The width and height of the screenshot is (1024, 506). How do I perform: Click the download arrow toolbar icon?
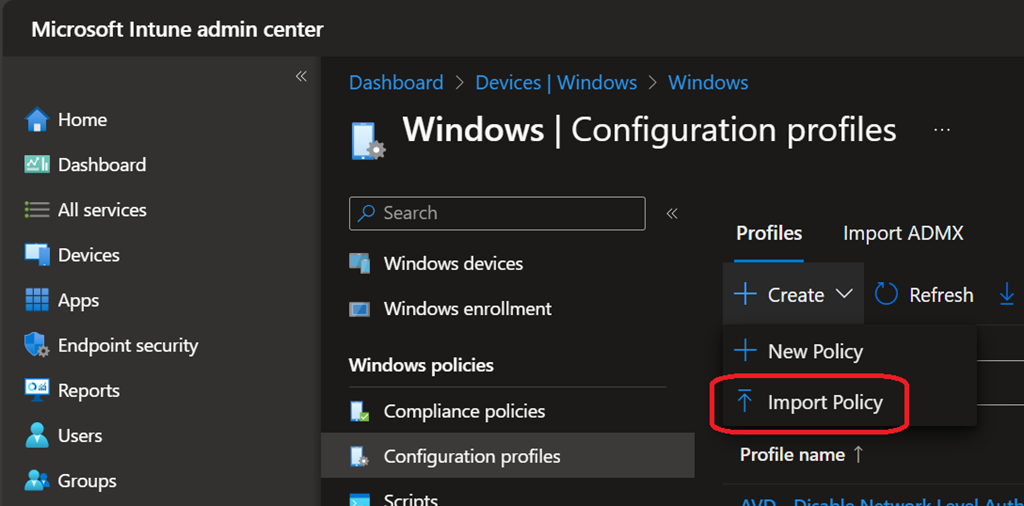tap(1007, 295)
